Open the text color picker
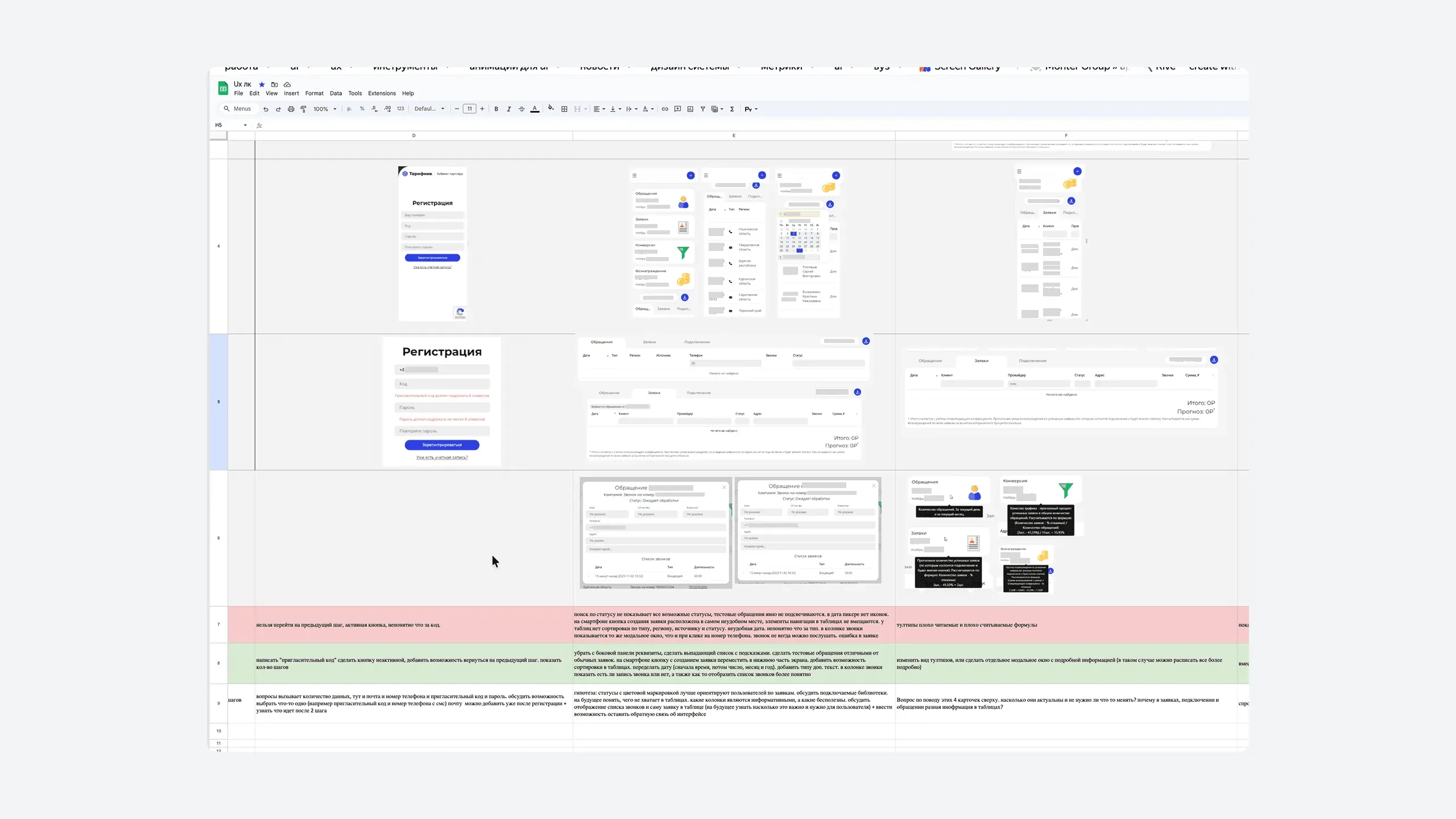The width and height of the screenshot is (1456, 819). pyautogui.click(x=535, y=109)
